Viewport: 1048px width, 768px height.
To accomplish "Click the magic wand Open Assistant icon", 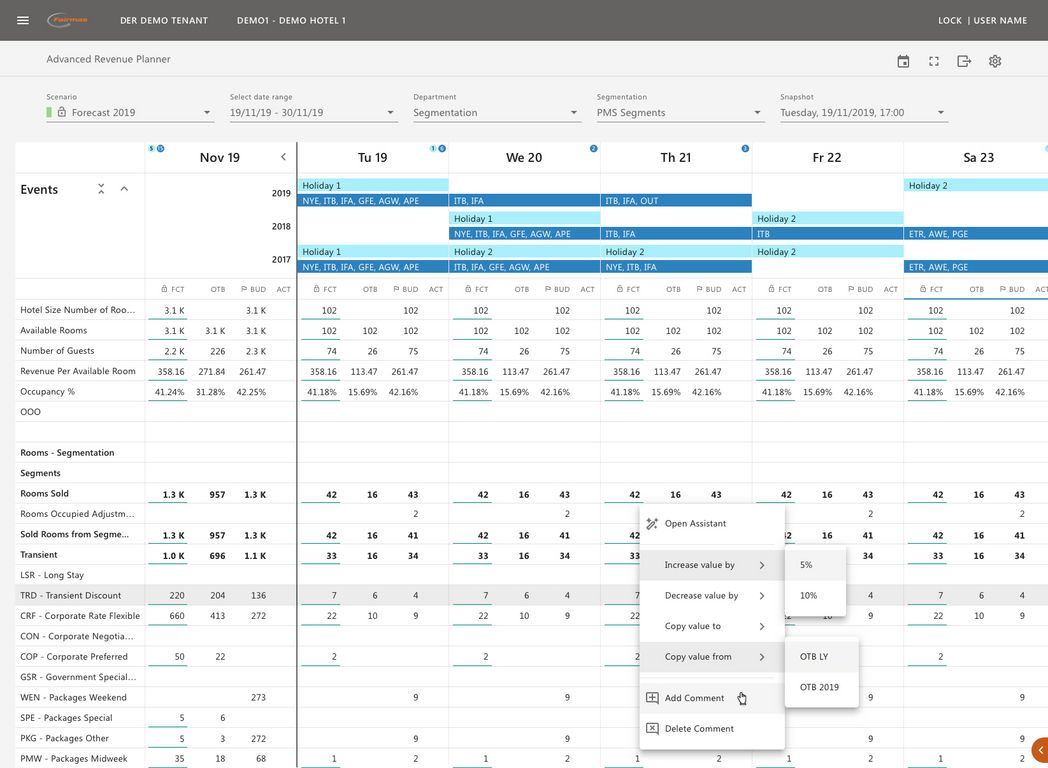I will point(652,524).
